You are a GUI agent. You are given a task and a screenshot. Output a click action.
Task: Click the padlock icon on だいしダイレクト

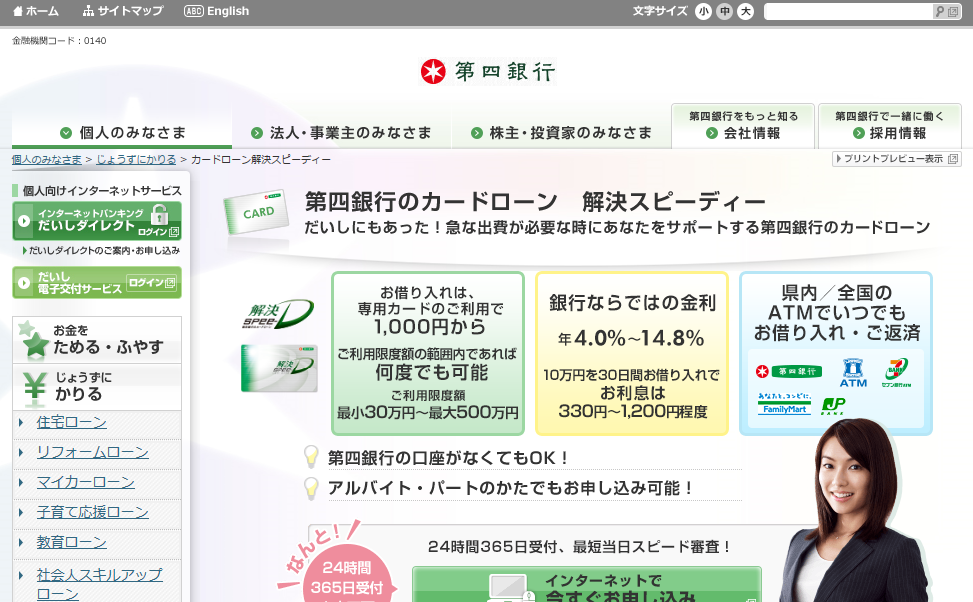(159, 214)
